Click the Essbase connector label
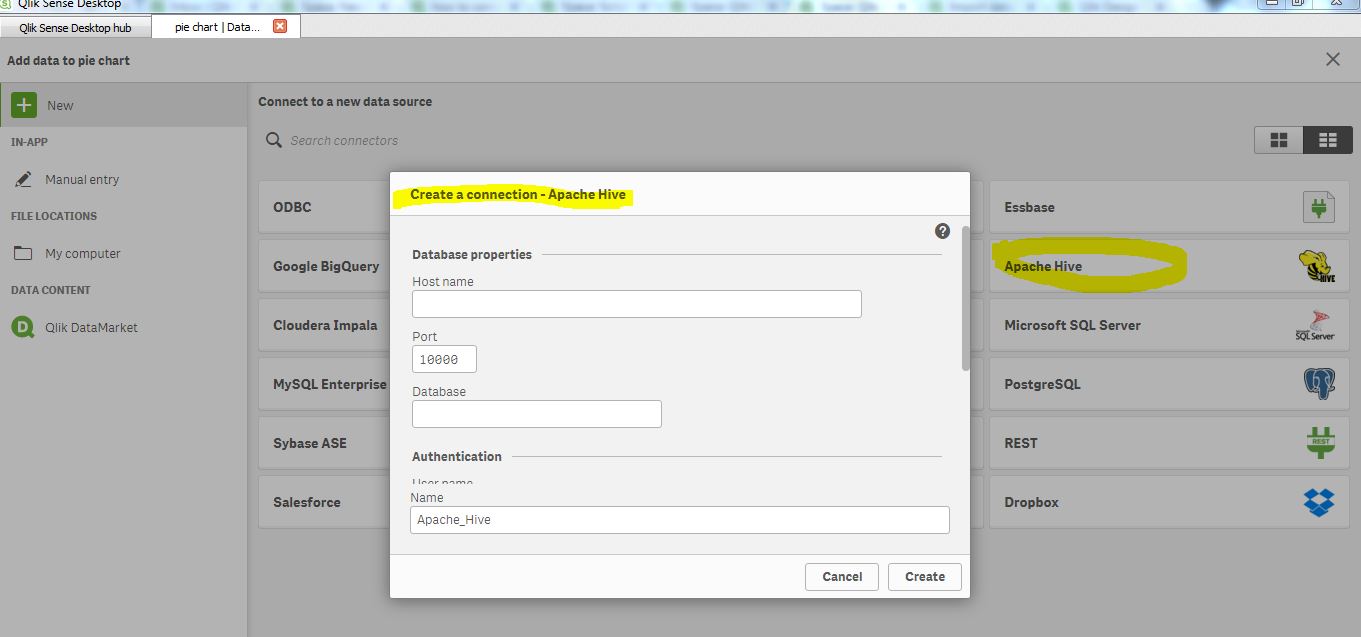The height and width of the screenshot is (637, 1361). (x=1029, y=207)
